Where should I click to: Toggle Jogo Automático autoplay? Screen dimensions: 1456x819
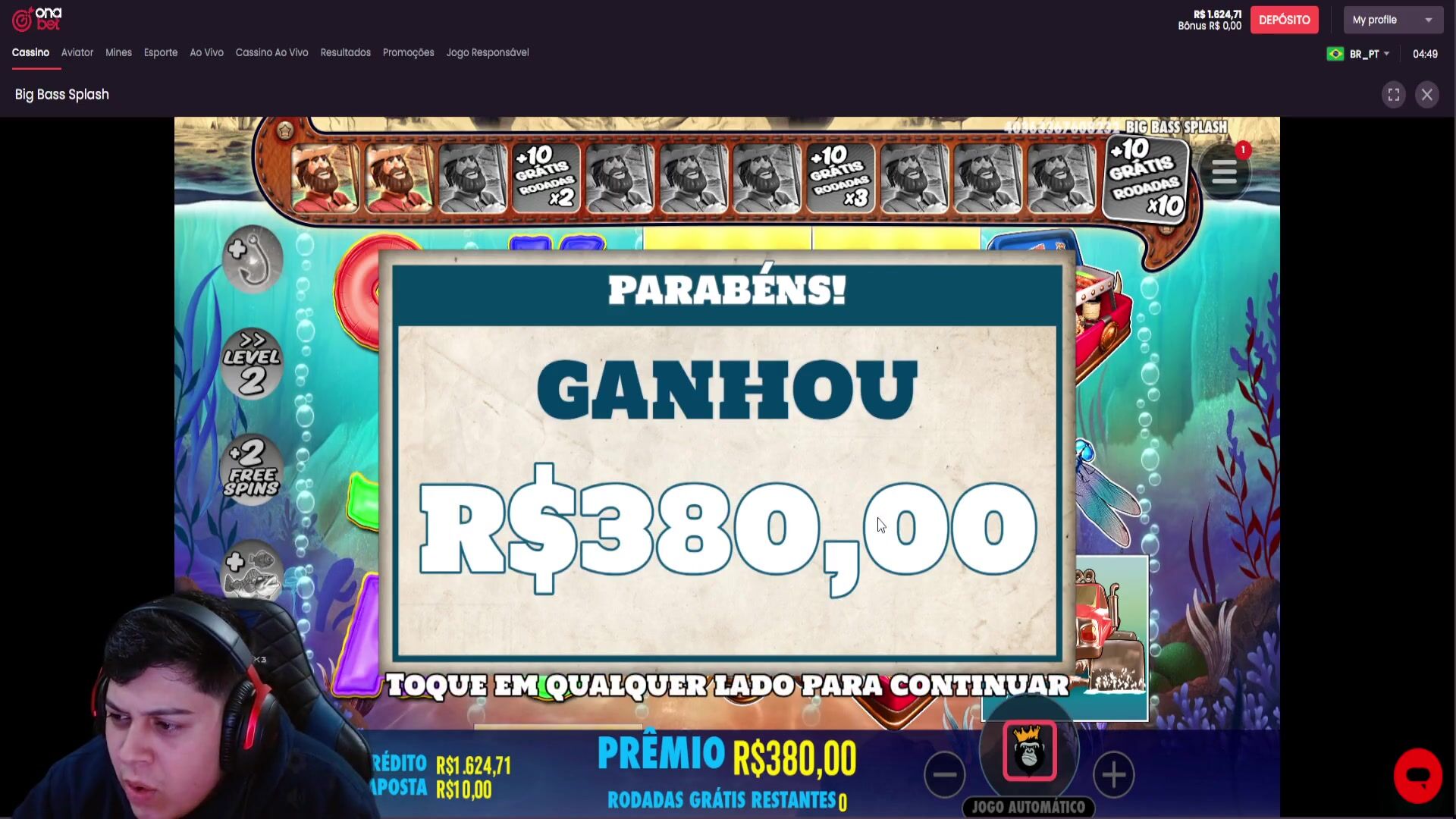(x=1028, y=807)
